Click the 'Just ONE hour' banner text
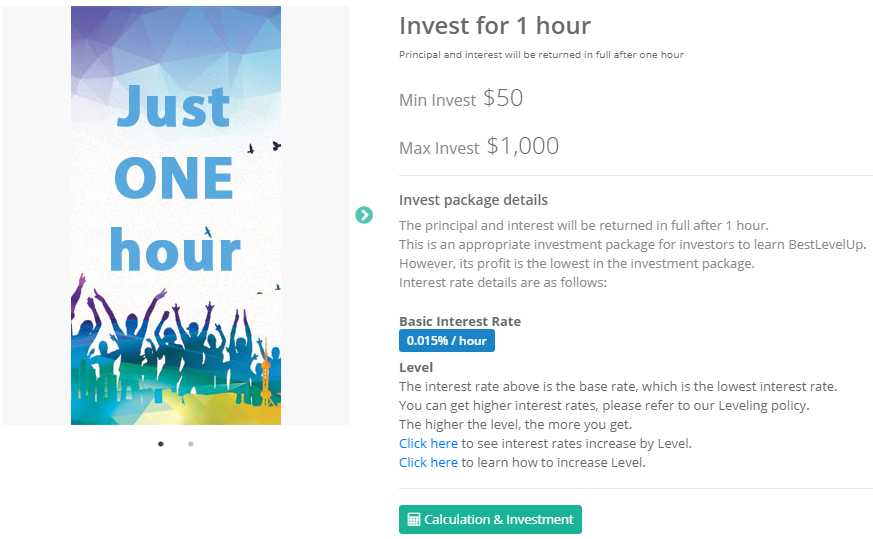Screen dimensions: 873x539 [175, 178]
